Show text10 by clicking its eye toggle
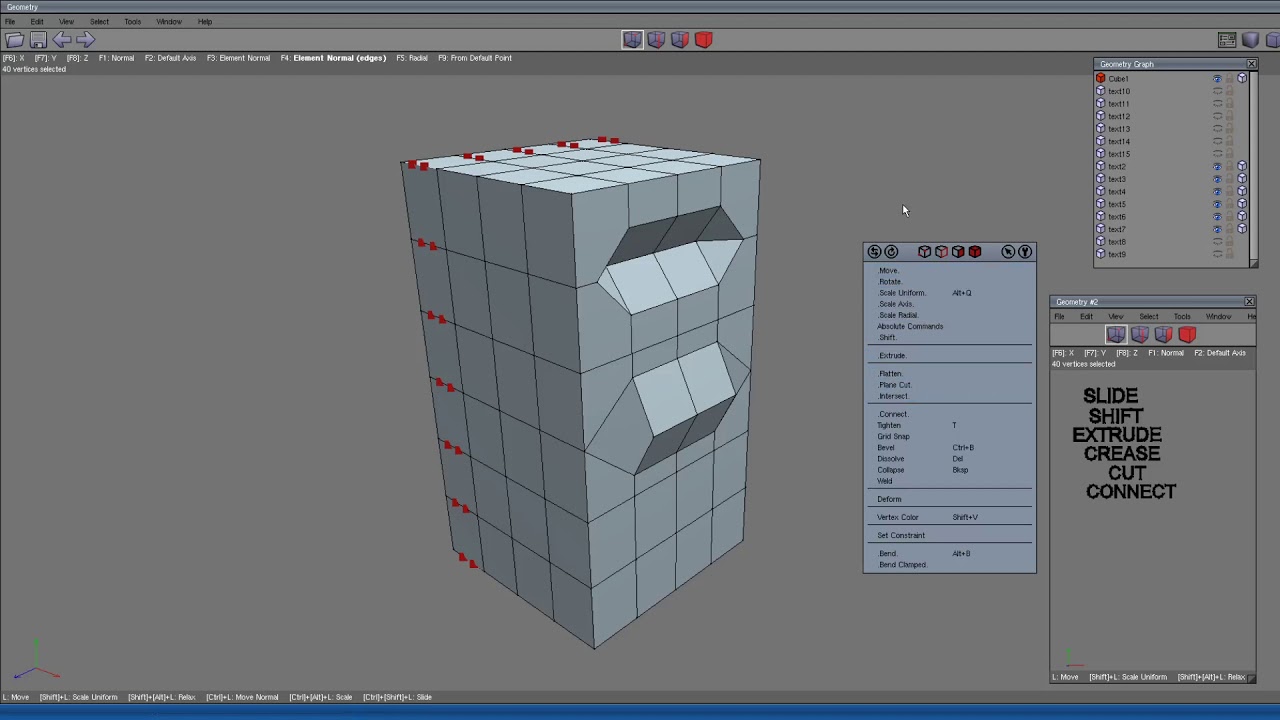The height and width of the screenshot is (720, 1280). pyautogui.click(x=1217, y=91)
